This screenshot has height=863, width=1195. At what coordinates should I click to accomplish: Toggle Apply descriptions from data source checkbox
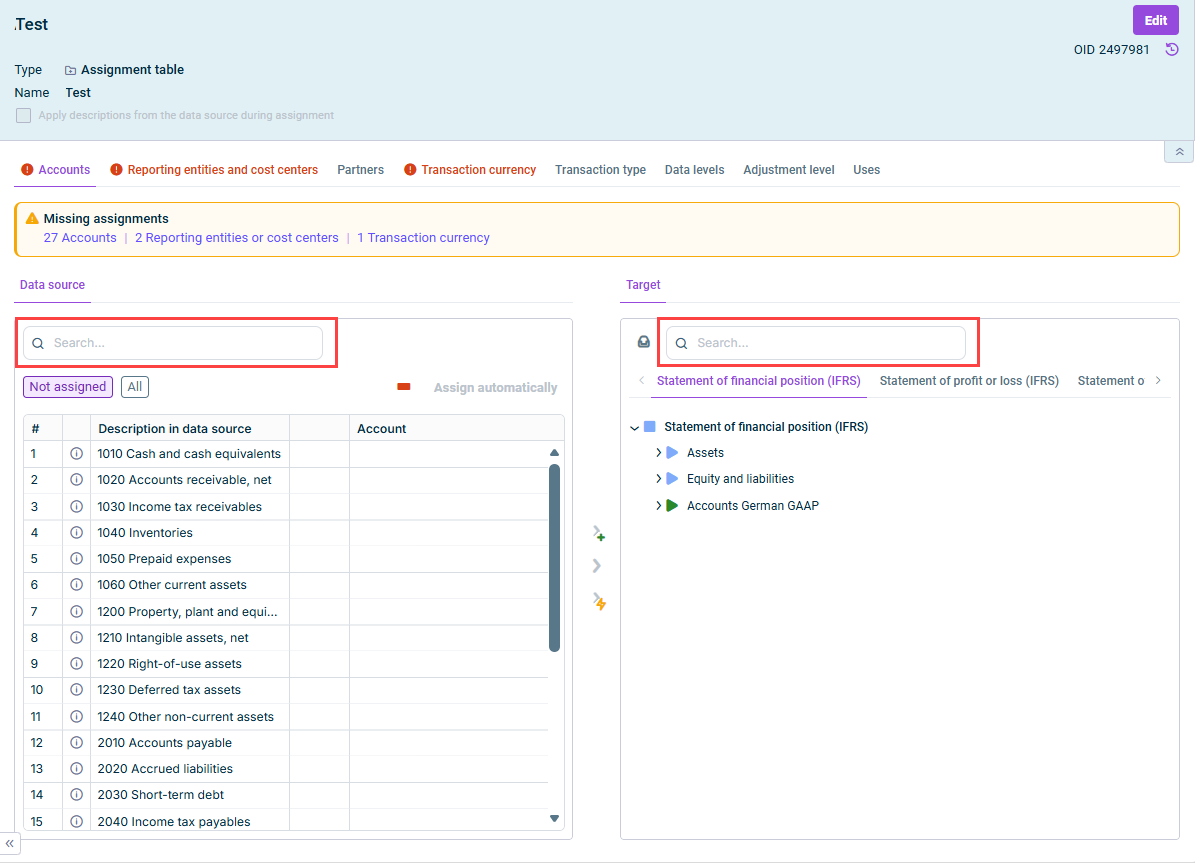pos(24,115)
